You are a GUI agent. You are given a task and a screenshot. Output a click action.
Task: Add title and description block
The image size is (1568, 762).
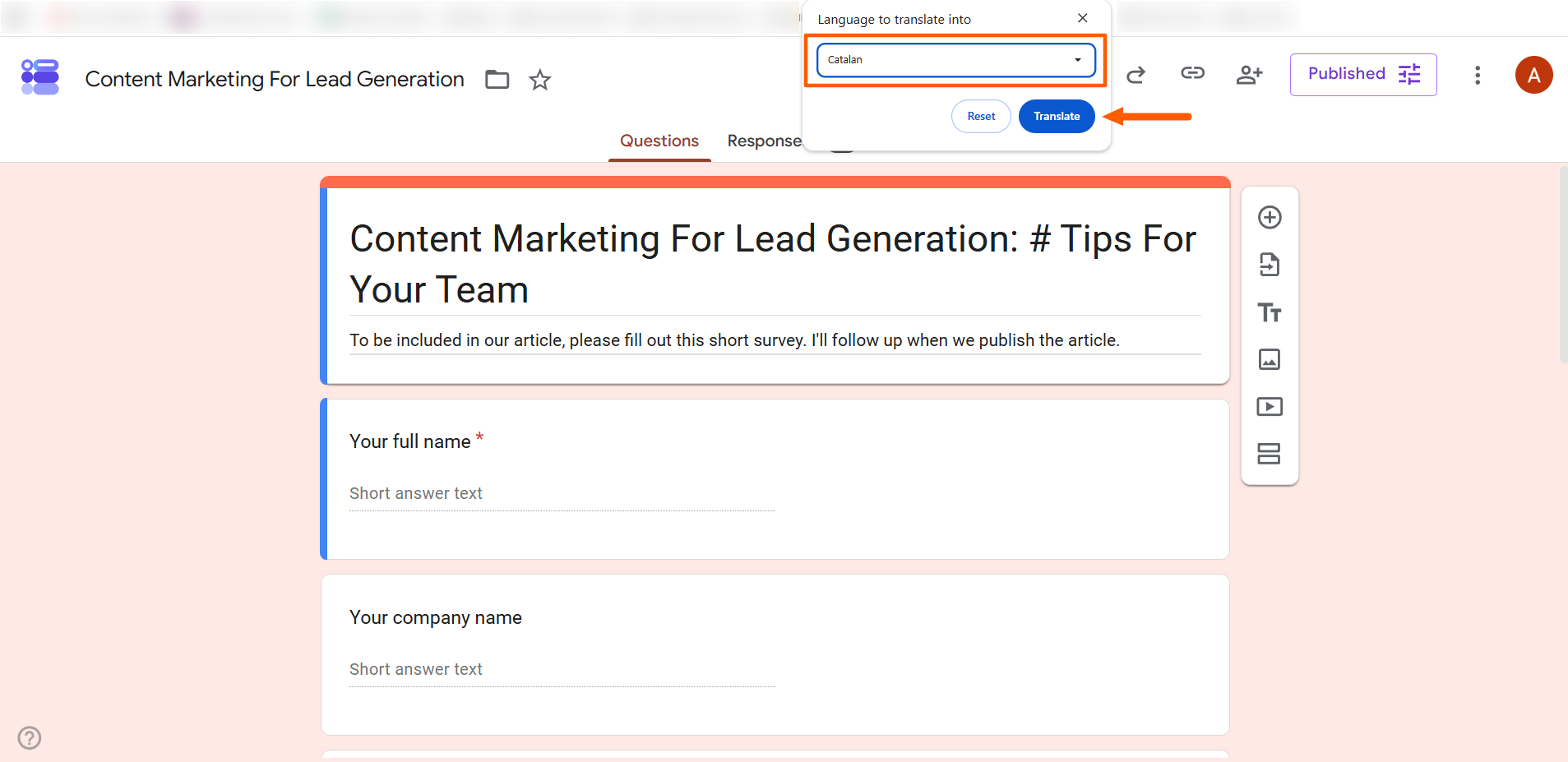[1270, 312]
